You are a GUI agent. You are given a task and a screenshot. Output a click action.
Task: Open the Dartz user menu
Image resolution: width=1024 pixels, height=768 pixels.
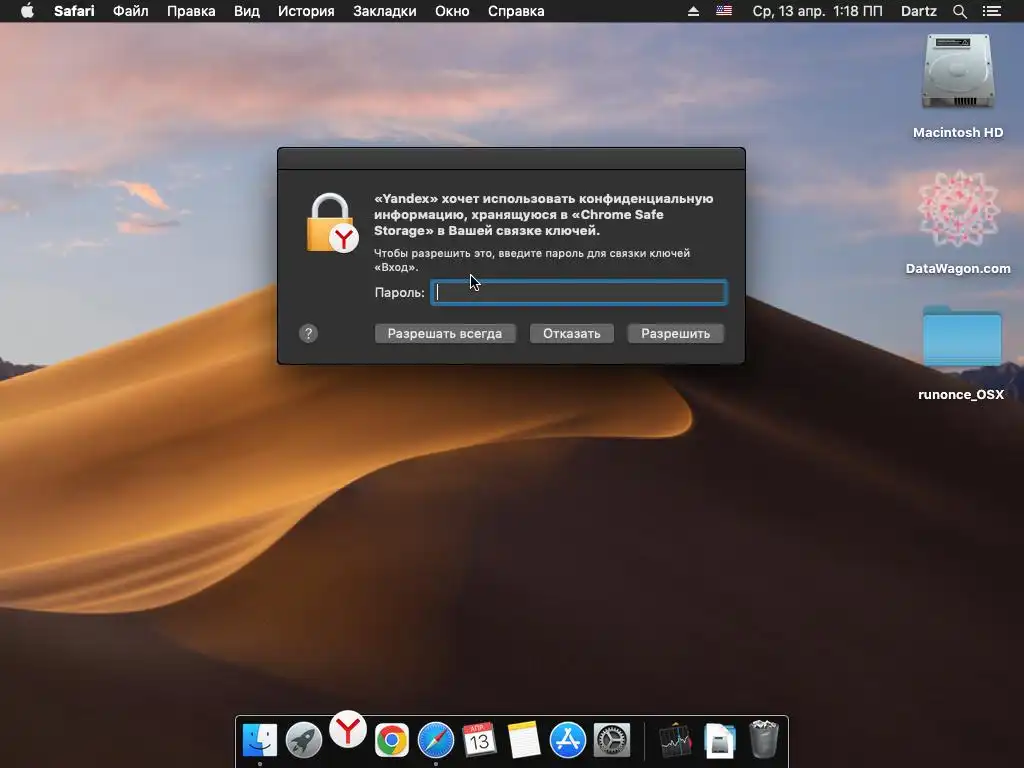coord(919,11)
